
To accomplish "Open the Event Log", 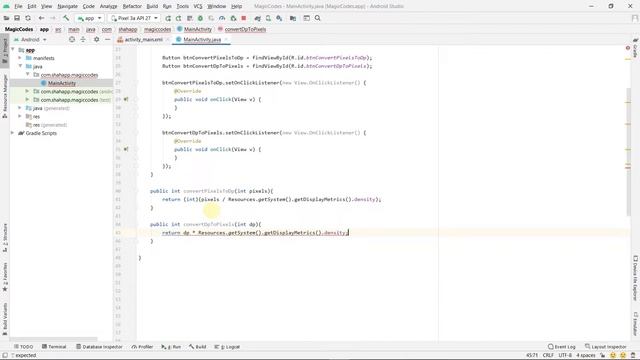I will (x=562, y=347).
